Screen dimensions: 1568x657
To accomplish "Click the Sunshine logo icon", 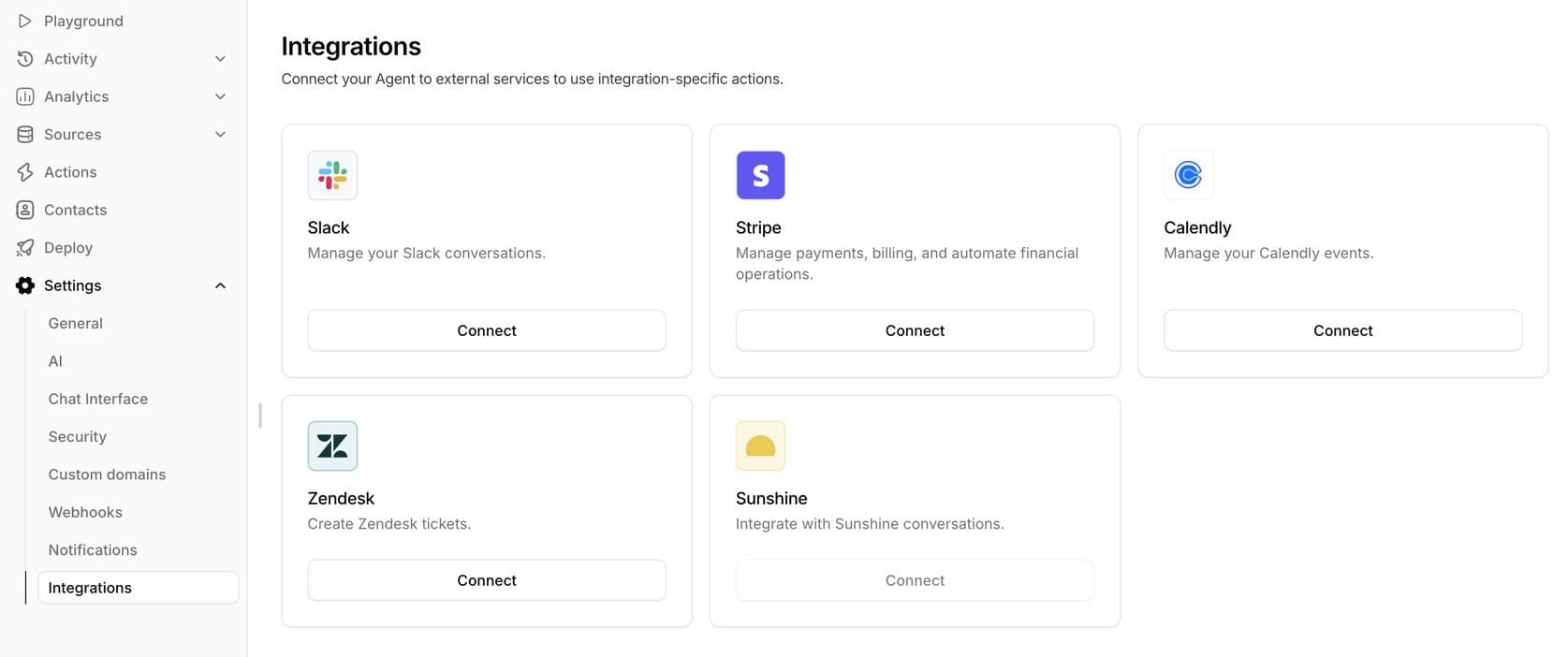I will (760, 445).
